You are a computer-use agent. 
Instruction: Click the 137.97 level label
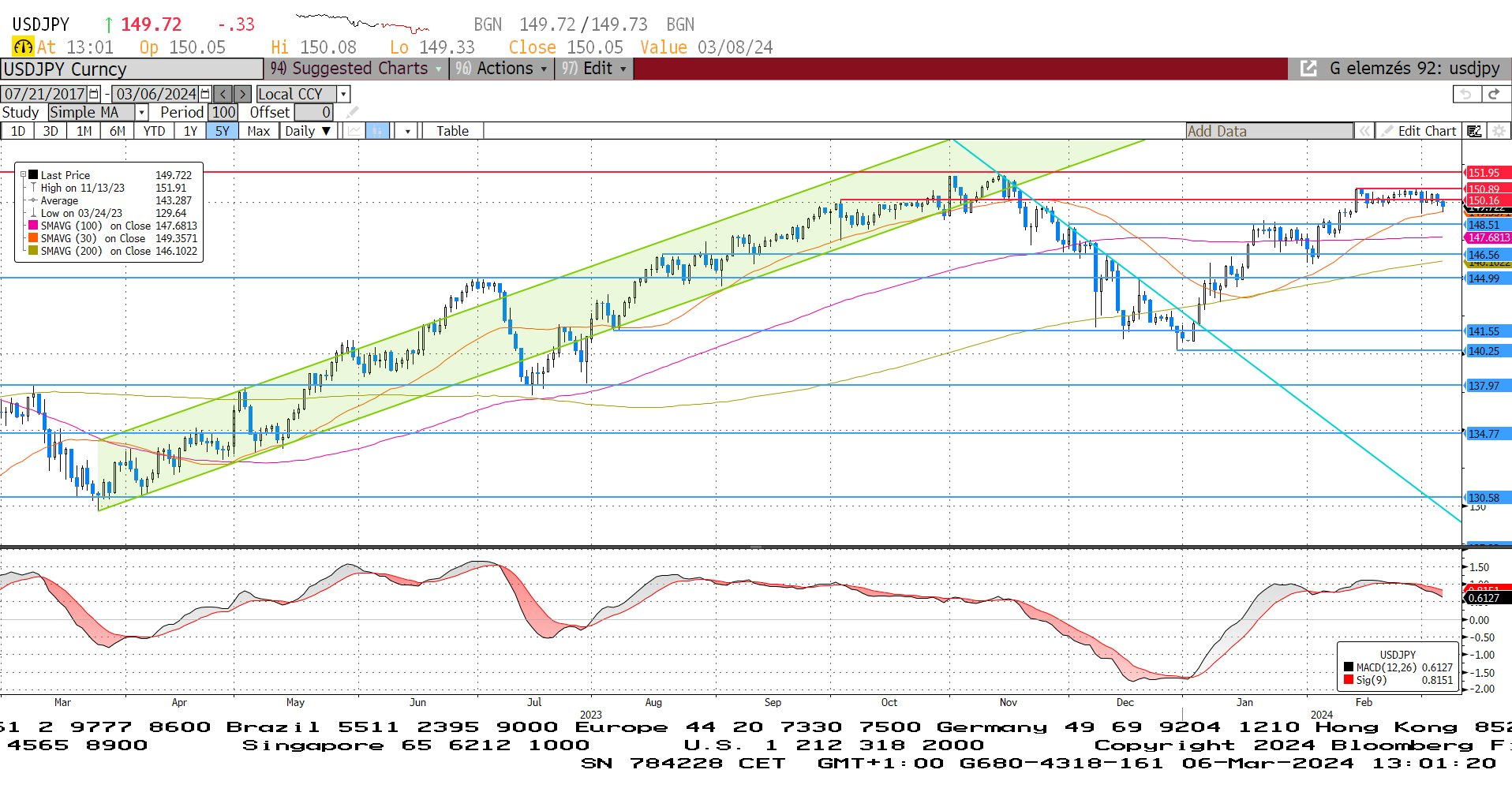tap(1487, 386)
